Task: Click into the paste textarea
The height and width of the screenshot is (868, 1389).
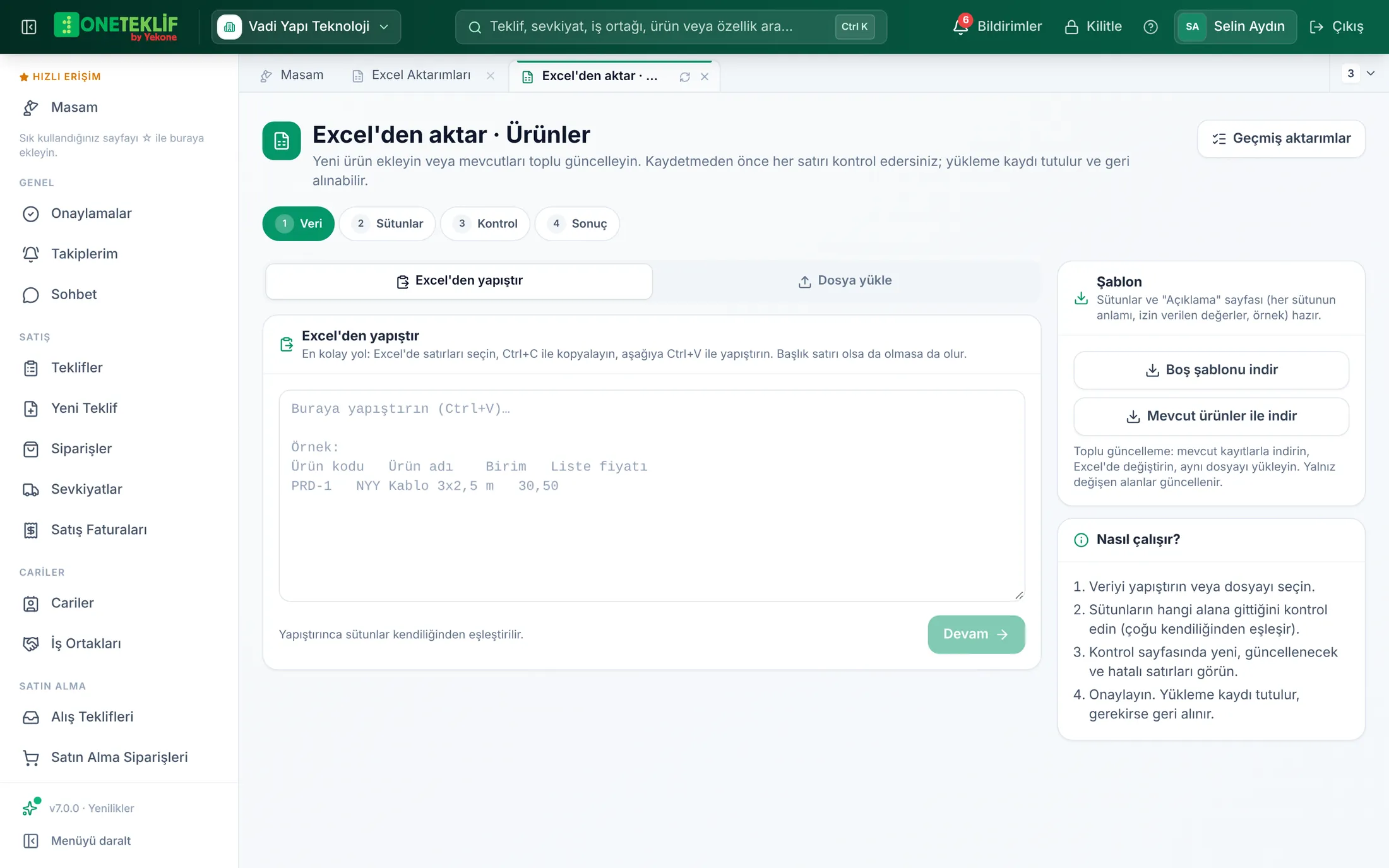Action: [x=652, y=496]
